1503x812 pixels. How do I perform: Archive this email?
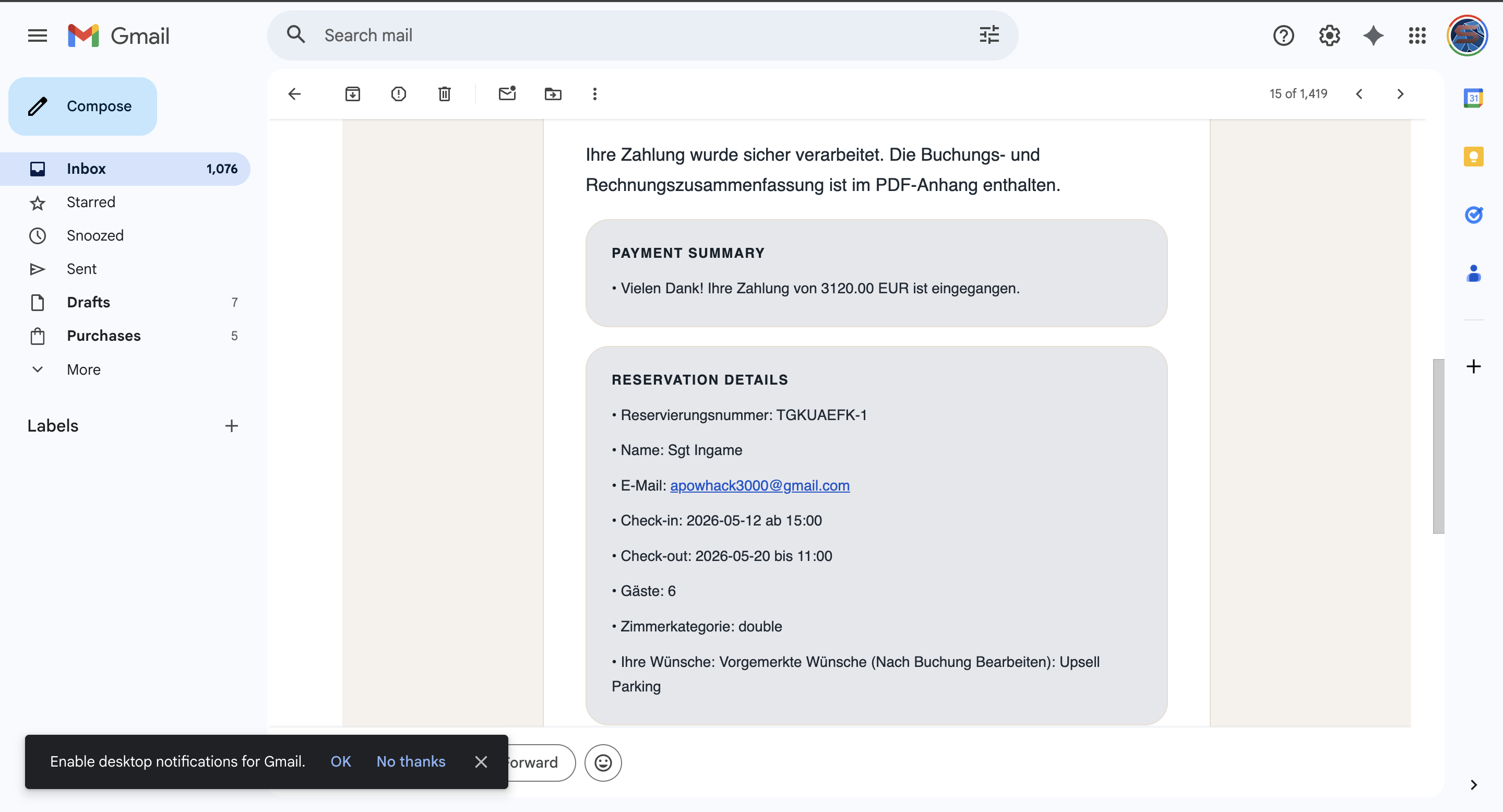(x=352, y=94)
